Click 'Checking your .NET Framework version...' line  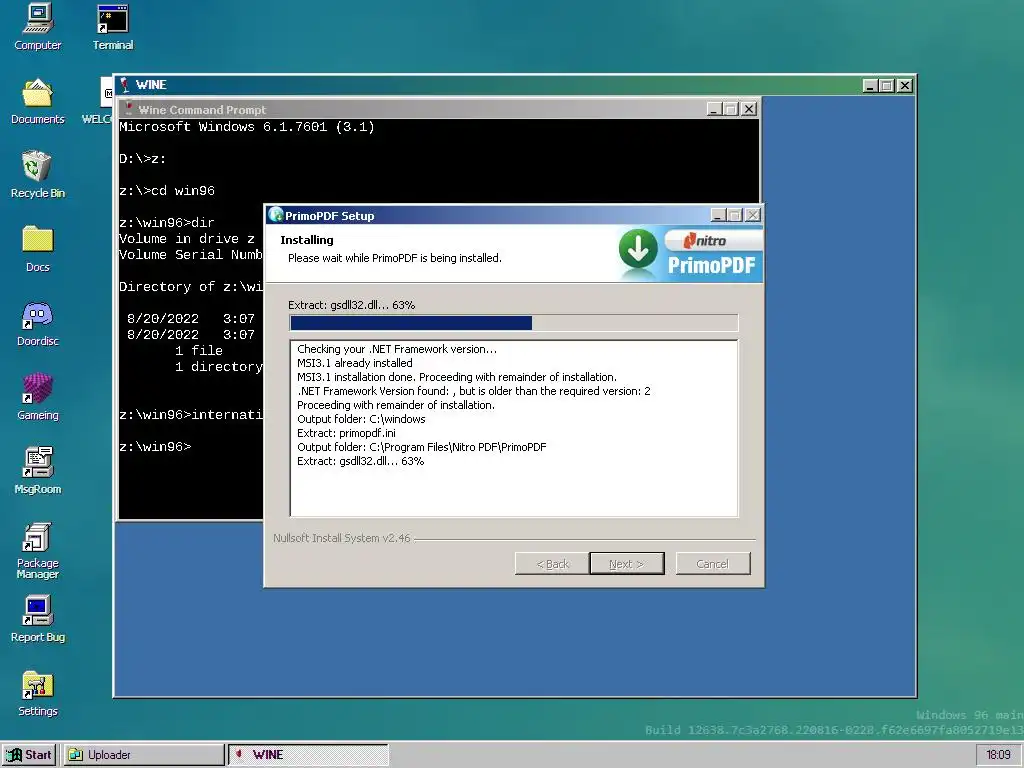(396, 349)
